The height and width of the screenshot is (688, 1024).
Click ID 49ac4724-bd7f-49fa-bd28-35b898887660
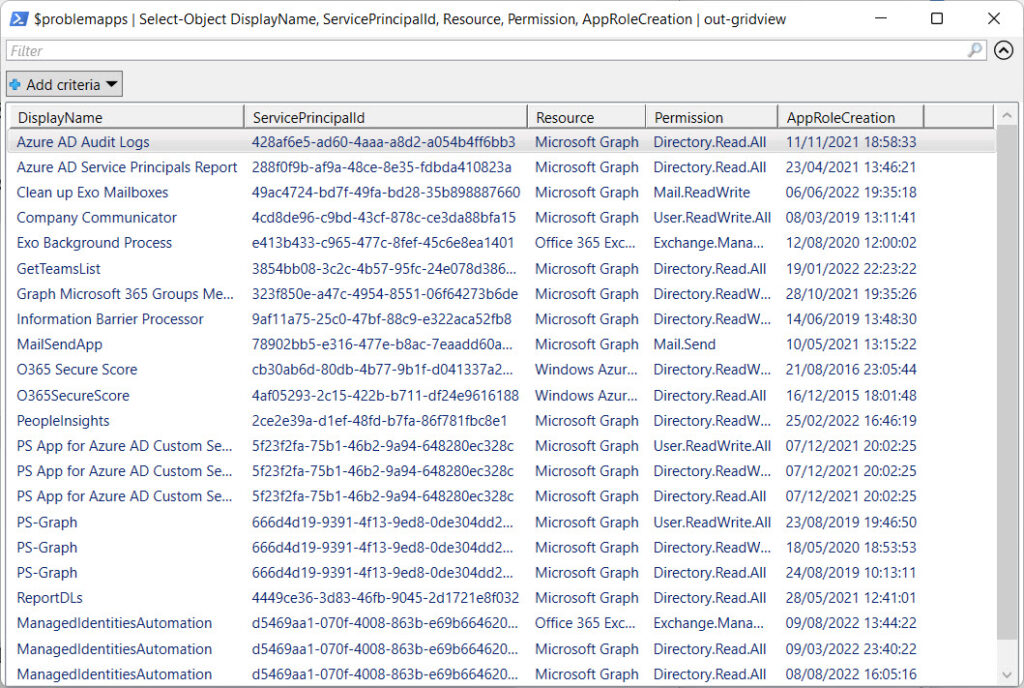coord(386,193)
